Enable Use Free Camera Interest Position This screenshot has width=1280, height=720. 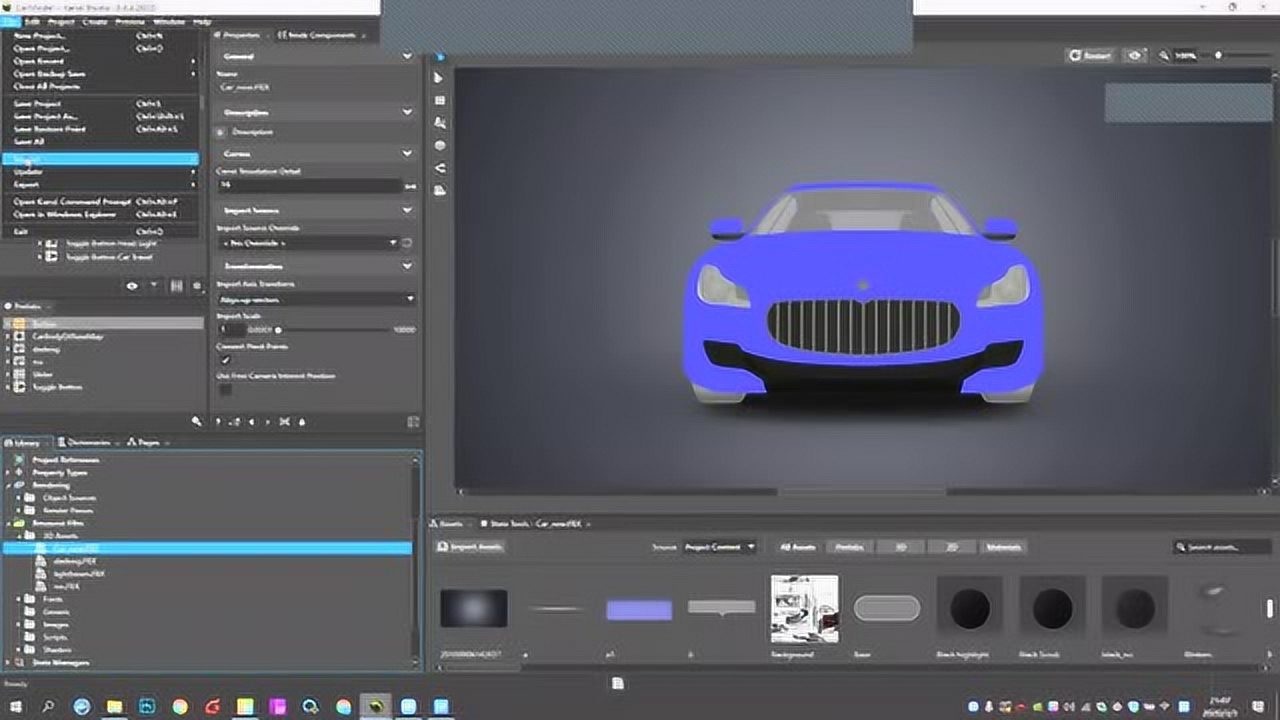tap(226, 388)
